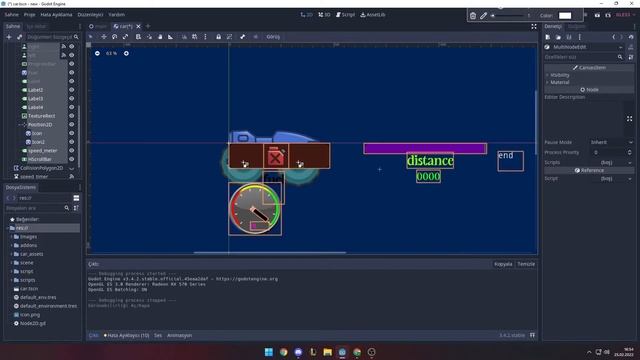Viewport: 640px width, 360px height.
Task: Toggle visibility of Label4 node
Action: (x=71, y=107)
